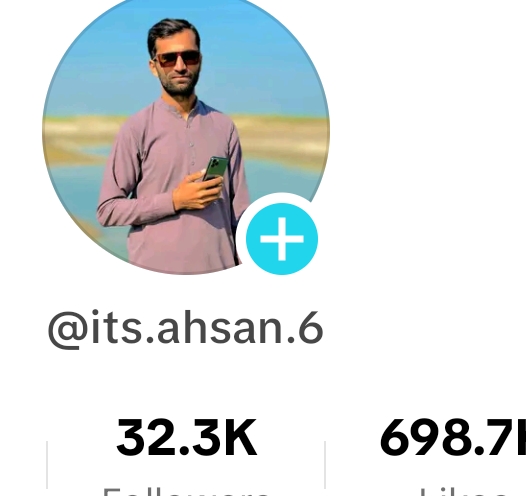
Task: Click the vertical divider left of 32.3K
Action: click(47, 464)
